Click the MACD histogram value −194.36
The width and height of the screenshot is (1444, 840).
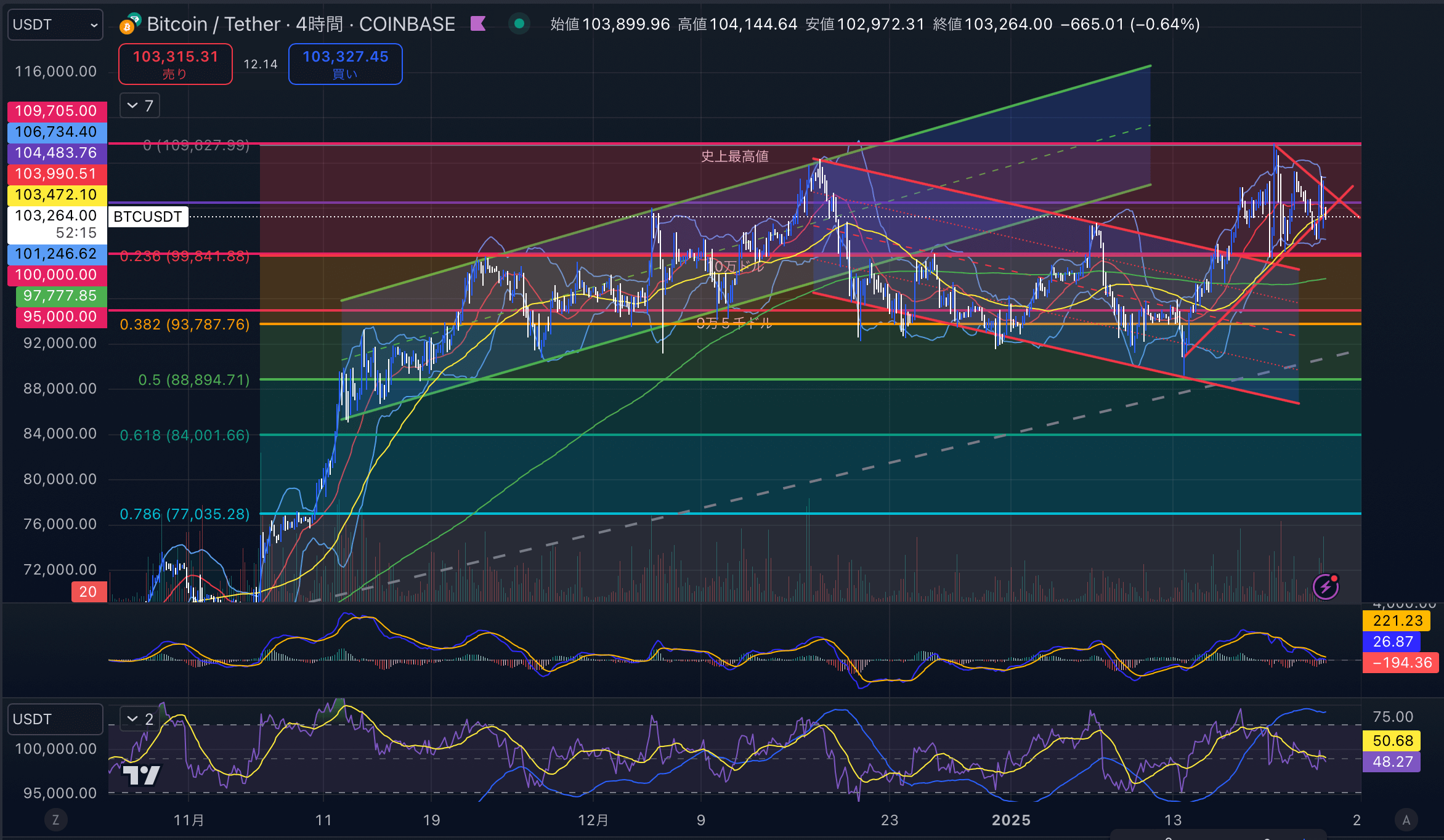coord(1401,663)
